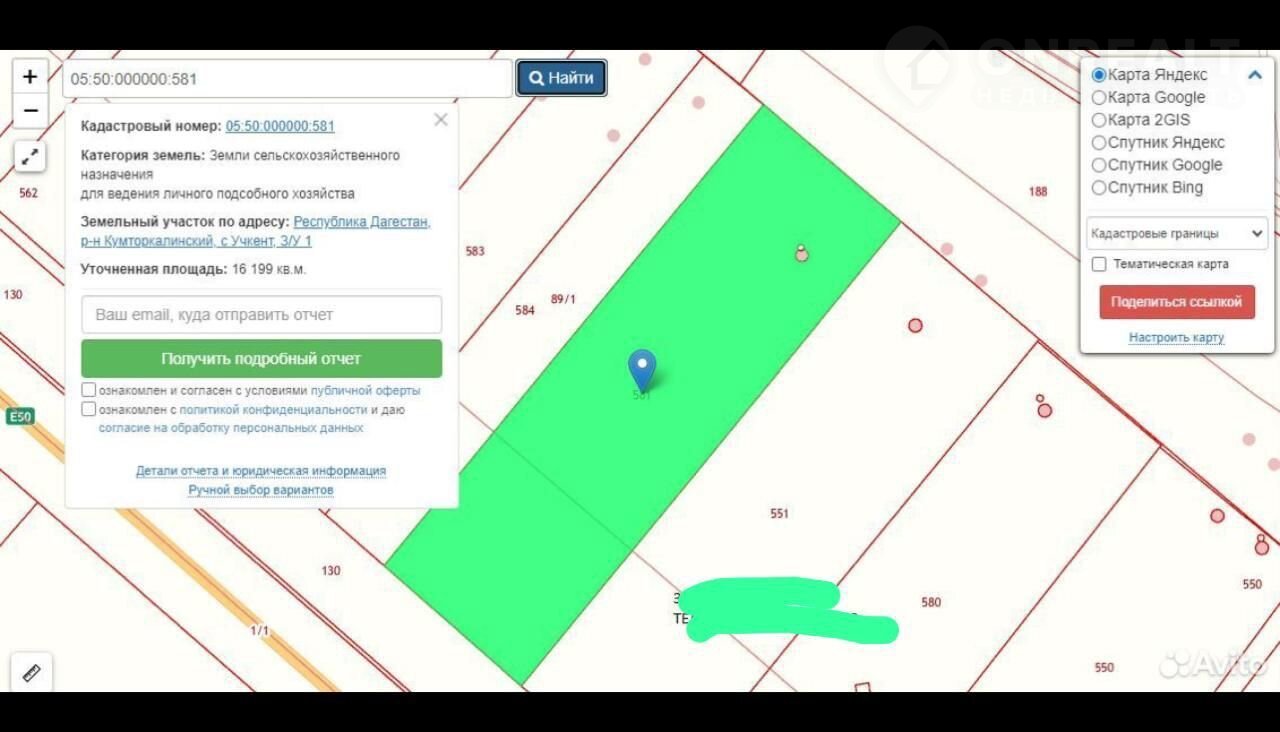Enable the Тематическая карта checkbox
Viewport: 1280px width, 732px height.
(1099, 264)
